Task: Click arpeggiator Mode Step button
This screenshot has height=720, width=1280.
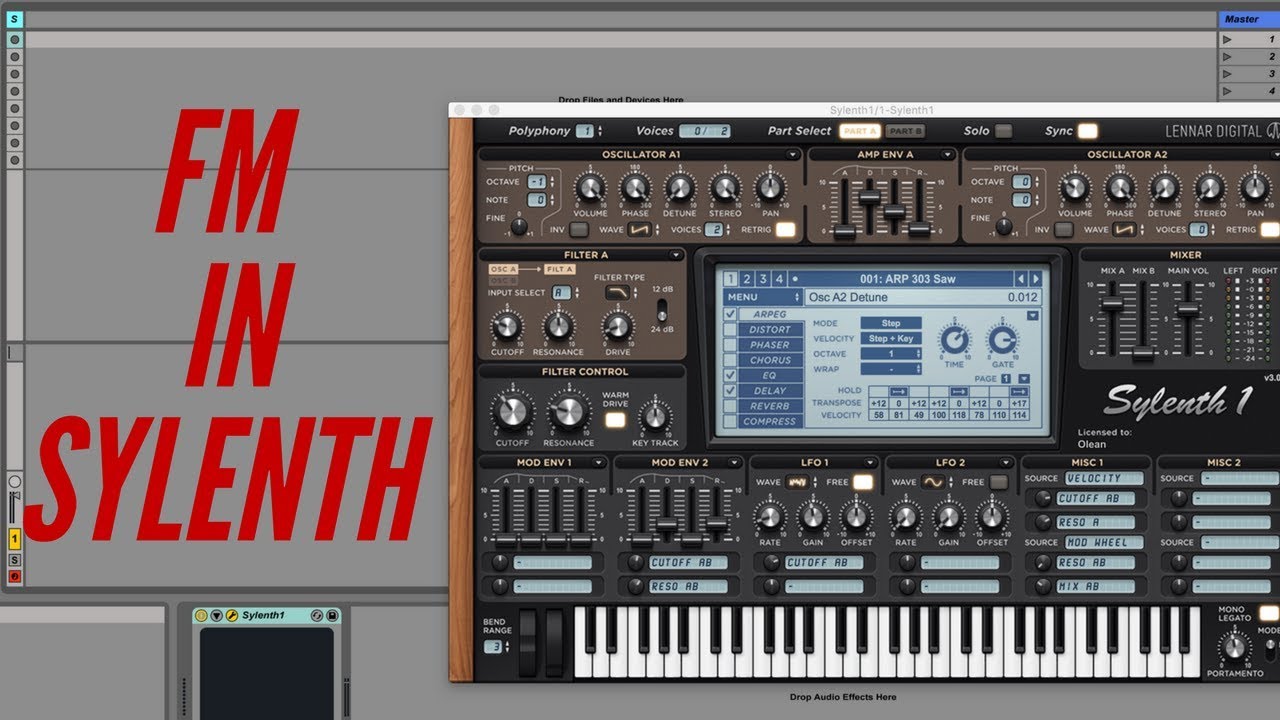Action: (x=891, y=323)
